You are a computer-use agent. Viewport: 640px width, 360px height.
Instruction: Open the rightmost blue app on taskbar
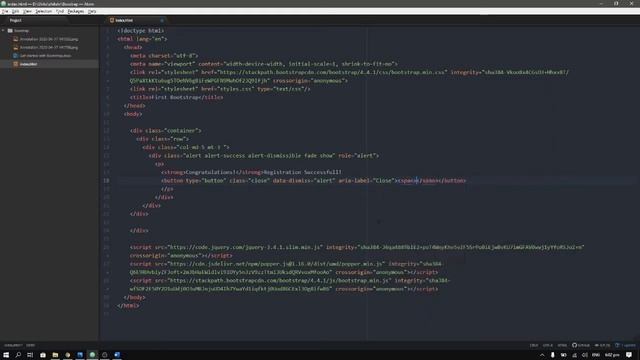(x=117, y=355)
